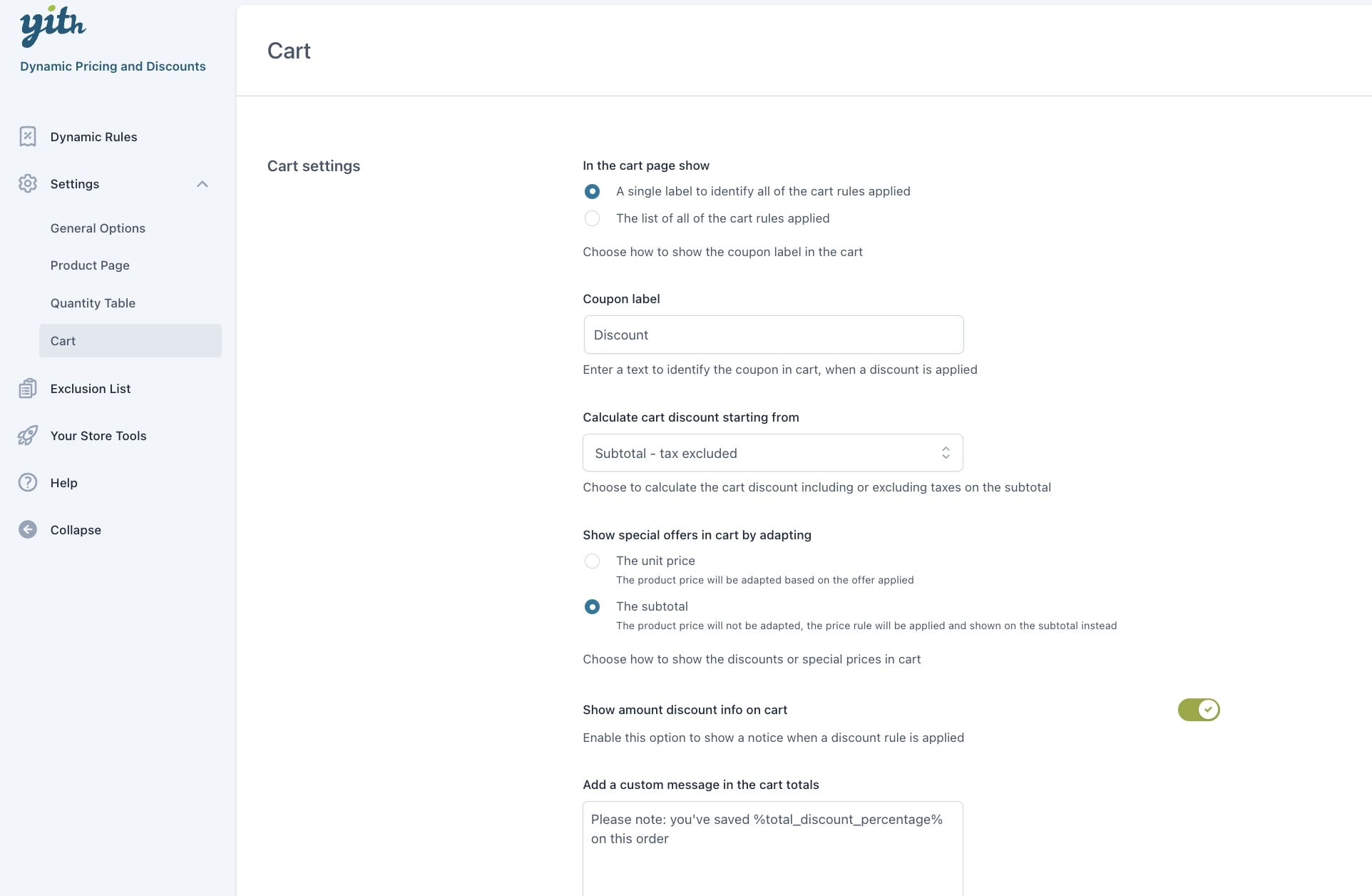Go to Product Page settings
The width and height of the screenshot is (1372, 896).
[90, 265]
